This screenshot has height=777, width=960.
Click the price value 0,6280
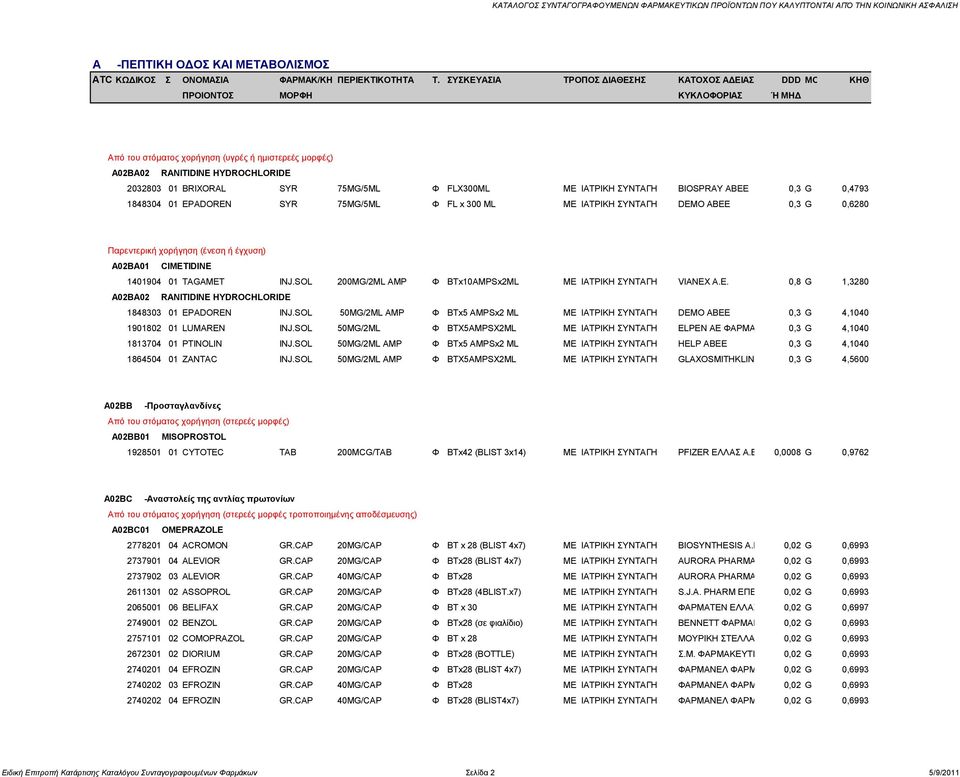[855, 204]
